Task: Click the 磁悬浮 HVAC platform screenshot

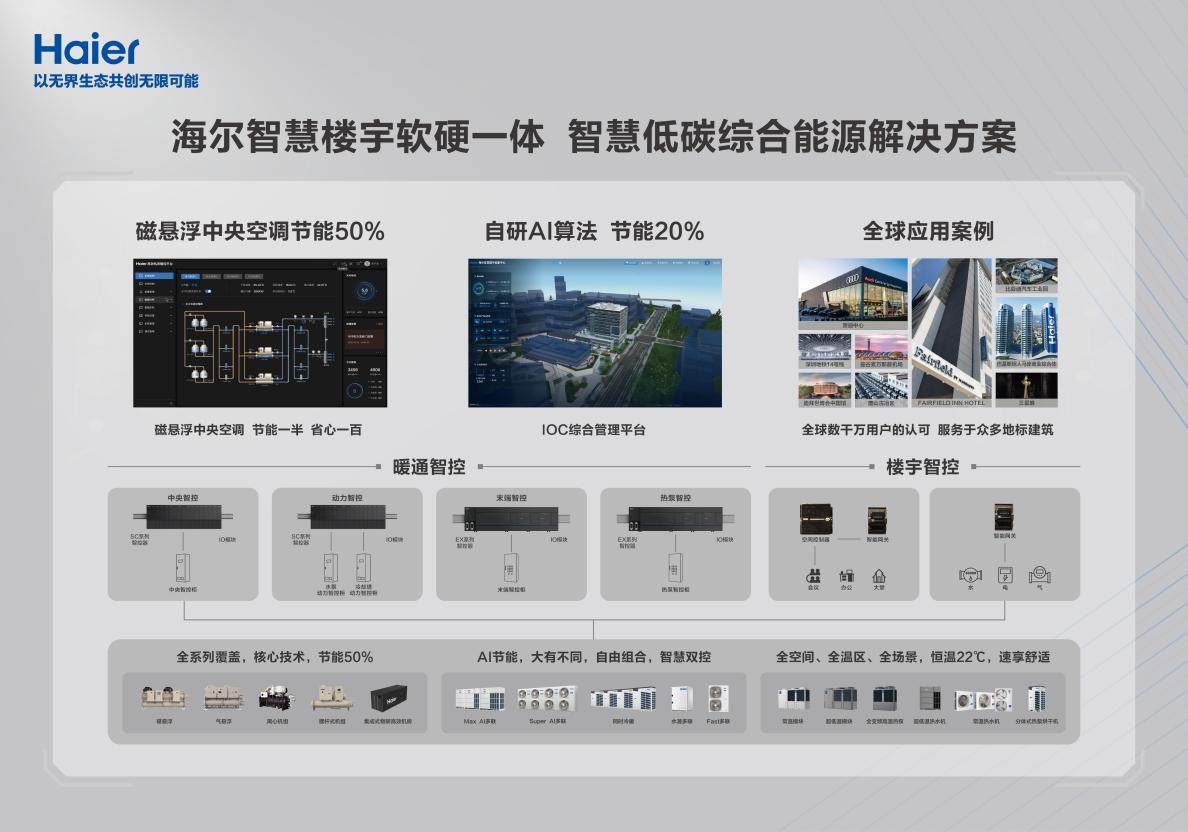Action: click(260, 333)
